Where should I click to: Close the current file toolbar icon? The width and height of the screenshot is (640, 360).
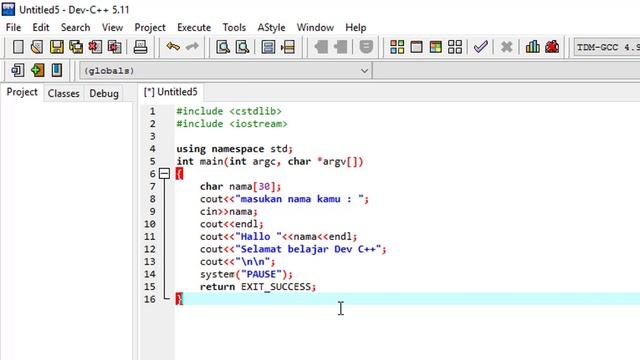pyautogui.click(x=95, y=47)
